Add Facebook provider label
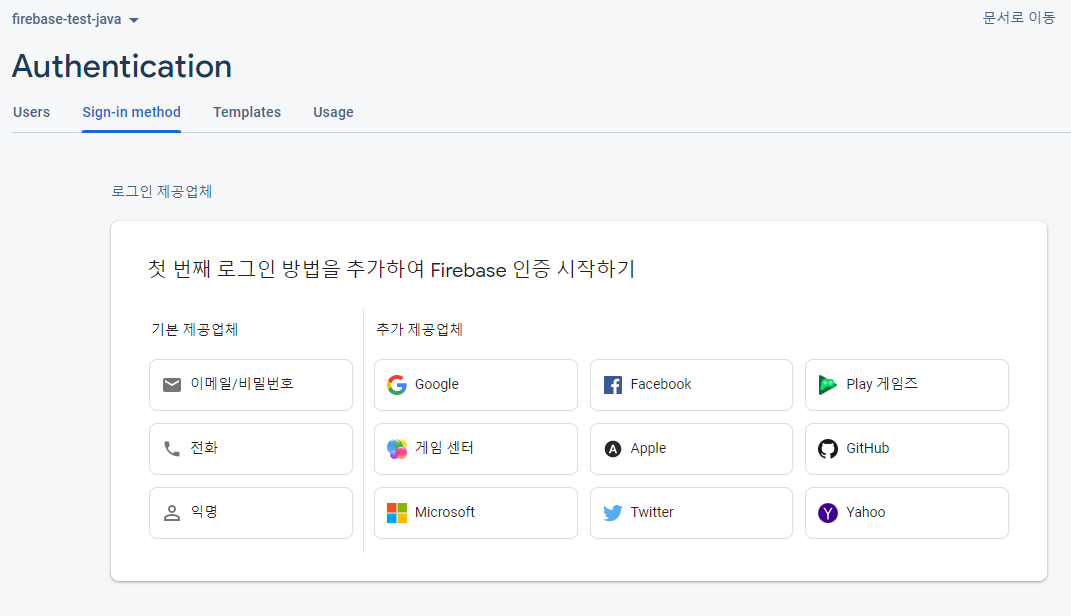1071x616 pixels. pos(660,384)
